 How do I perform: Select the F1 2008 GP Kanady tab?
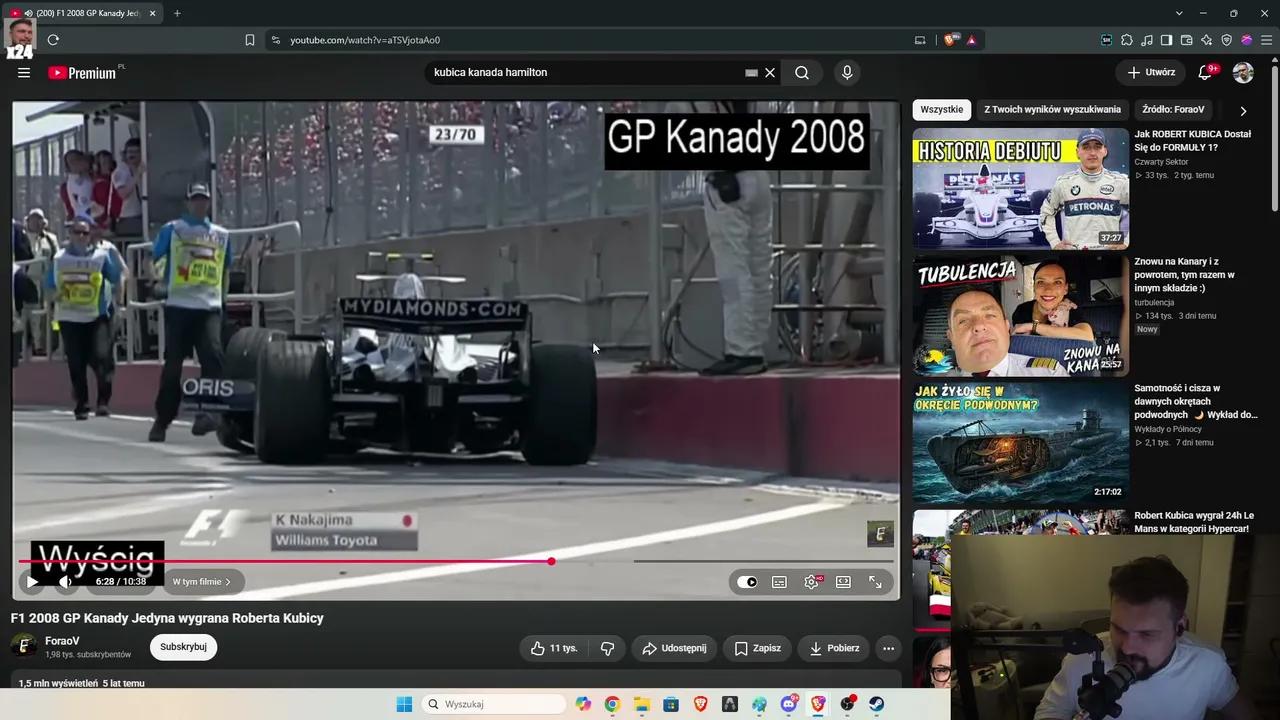point(83,13)
